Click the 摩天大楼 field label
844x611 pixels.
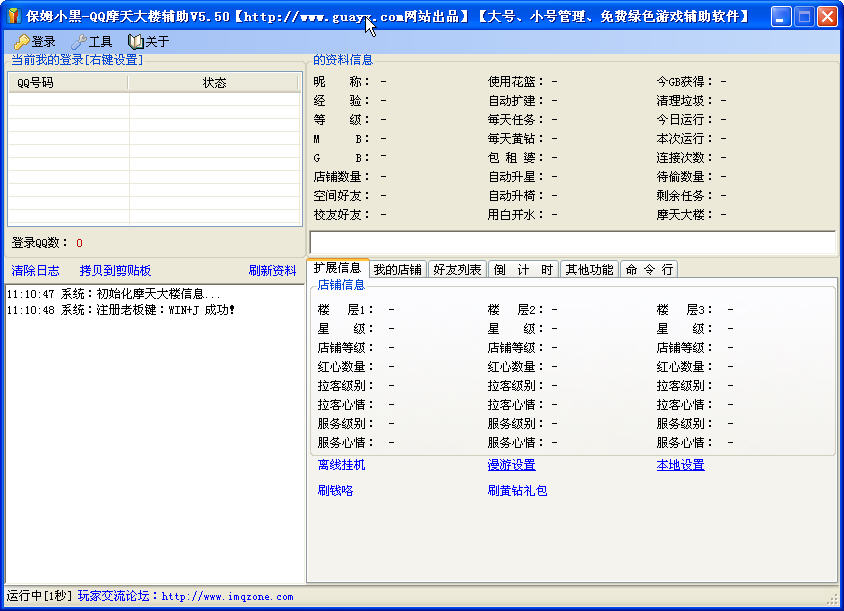pos(685,215)
